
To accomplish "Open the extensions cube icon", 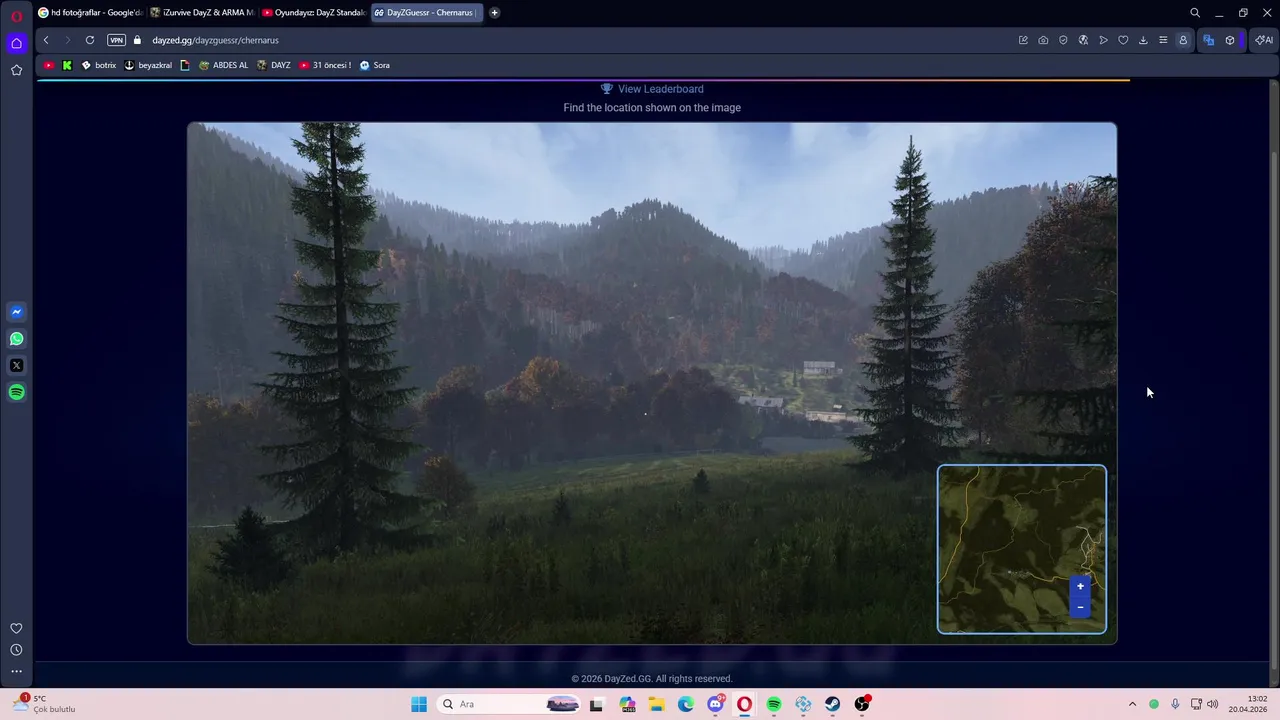I will pyautogui.click(x=1230, y=40).
